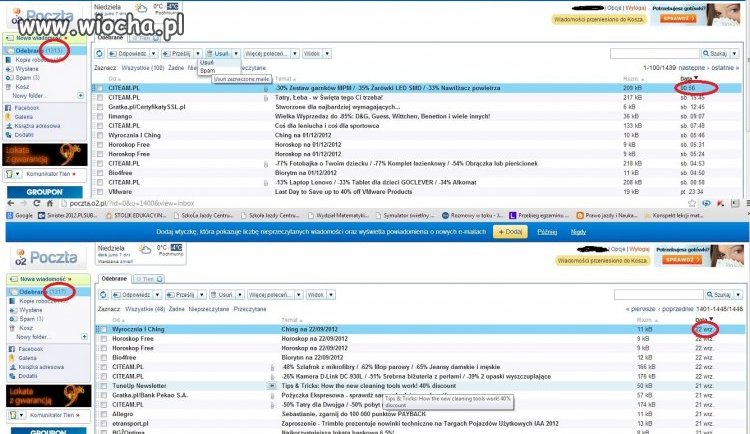Screen dimensions: 750x434
Task: Go to następne page link in top window
Action: (692, 68)
